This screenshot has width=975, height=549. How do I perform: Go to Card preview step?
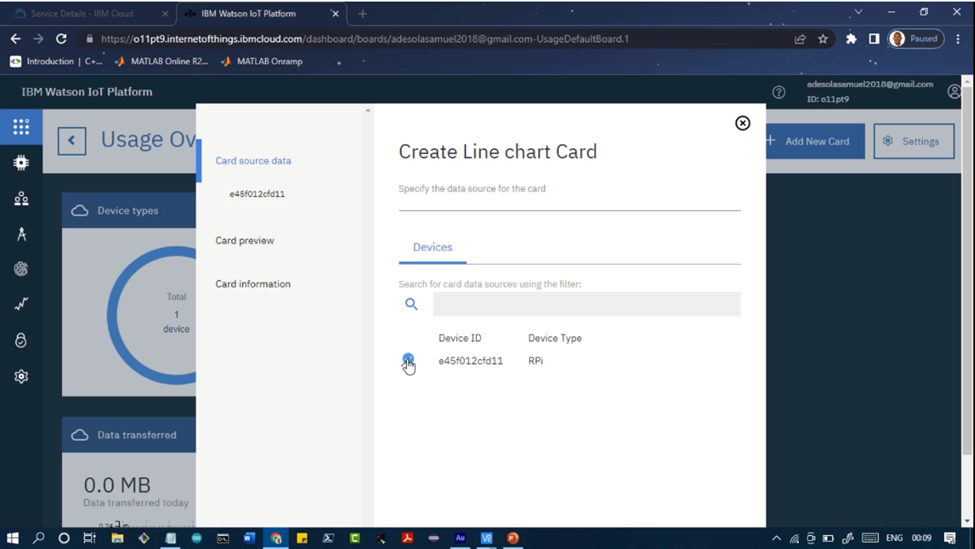[244, 241]
